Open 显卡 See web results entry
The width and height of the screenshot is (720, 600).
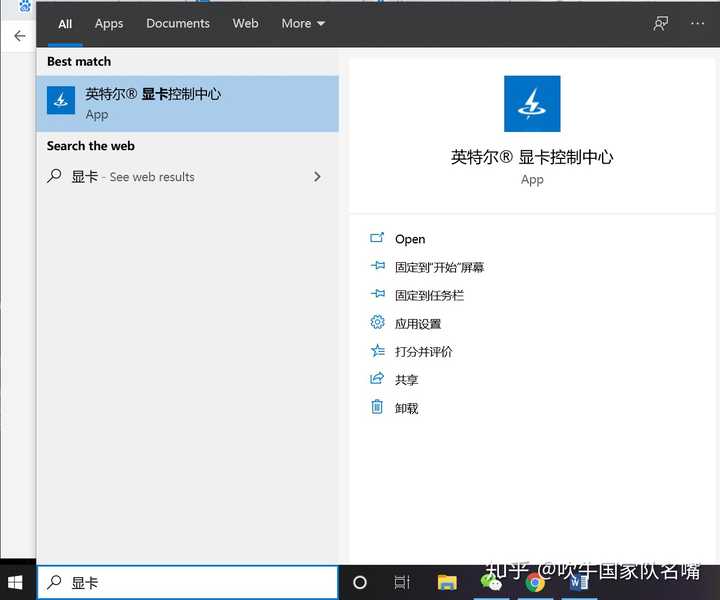[x=187, y=177]
